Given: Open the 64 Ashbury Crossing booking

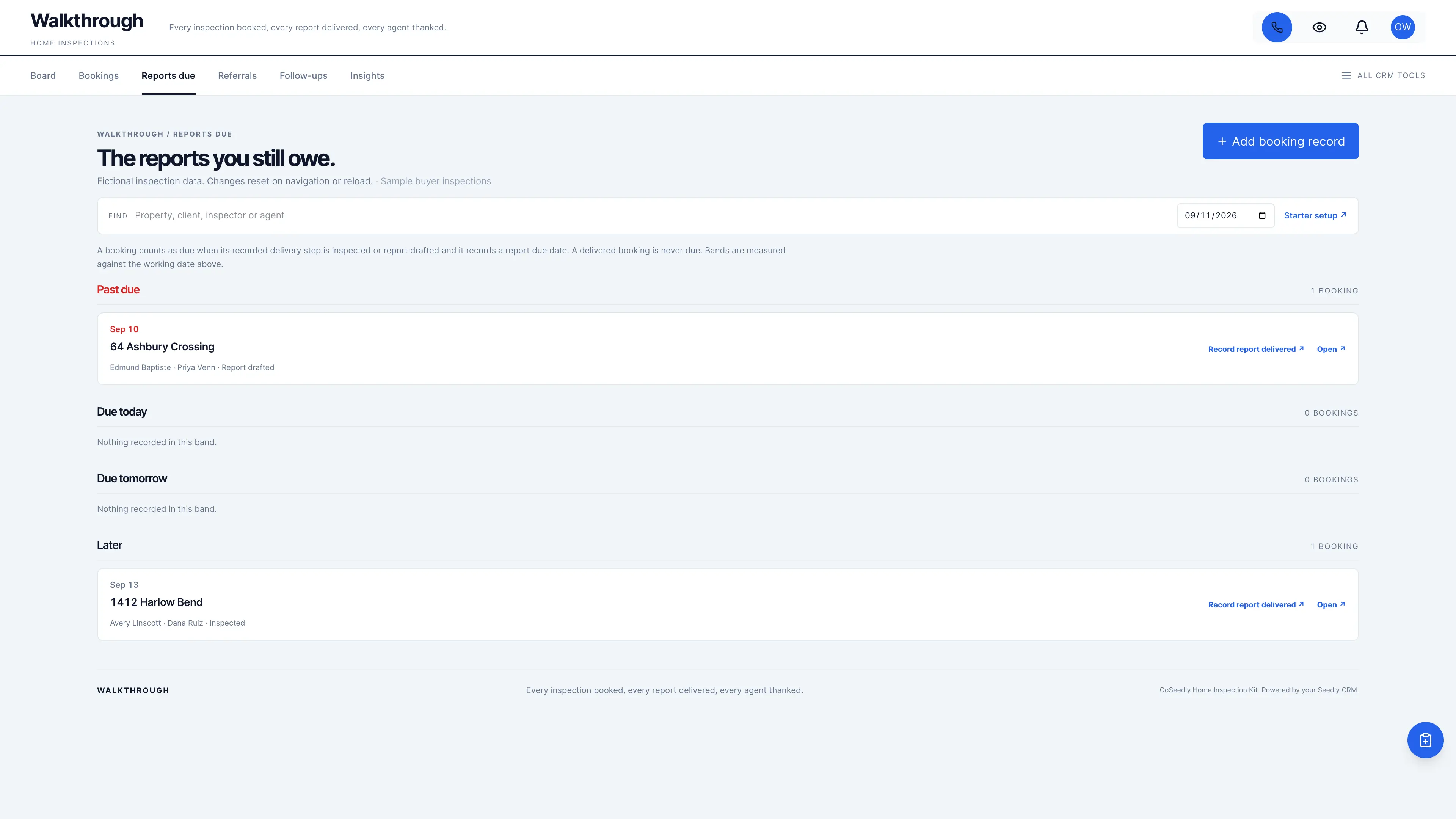Looking at the screenshot, I should pyautogui.click(x=1330, y=349).
